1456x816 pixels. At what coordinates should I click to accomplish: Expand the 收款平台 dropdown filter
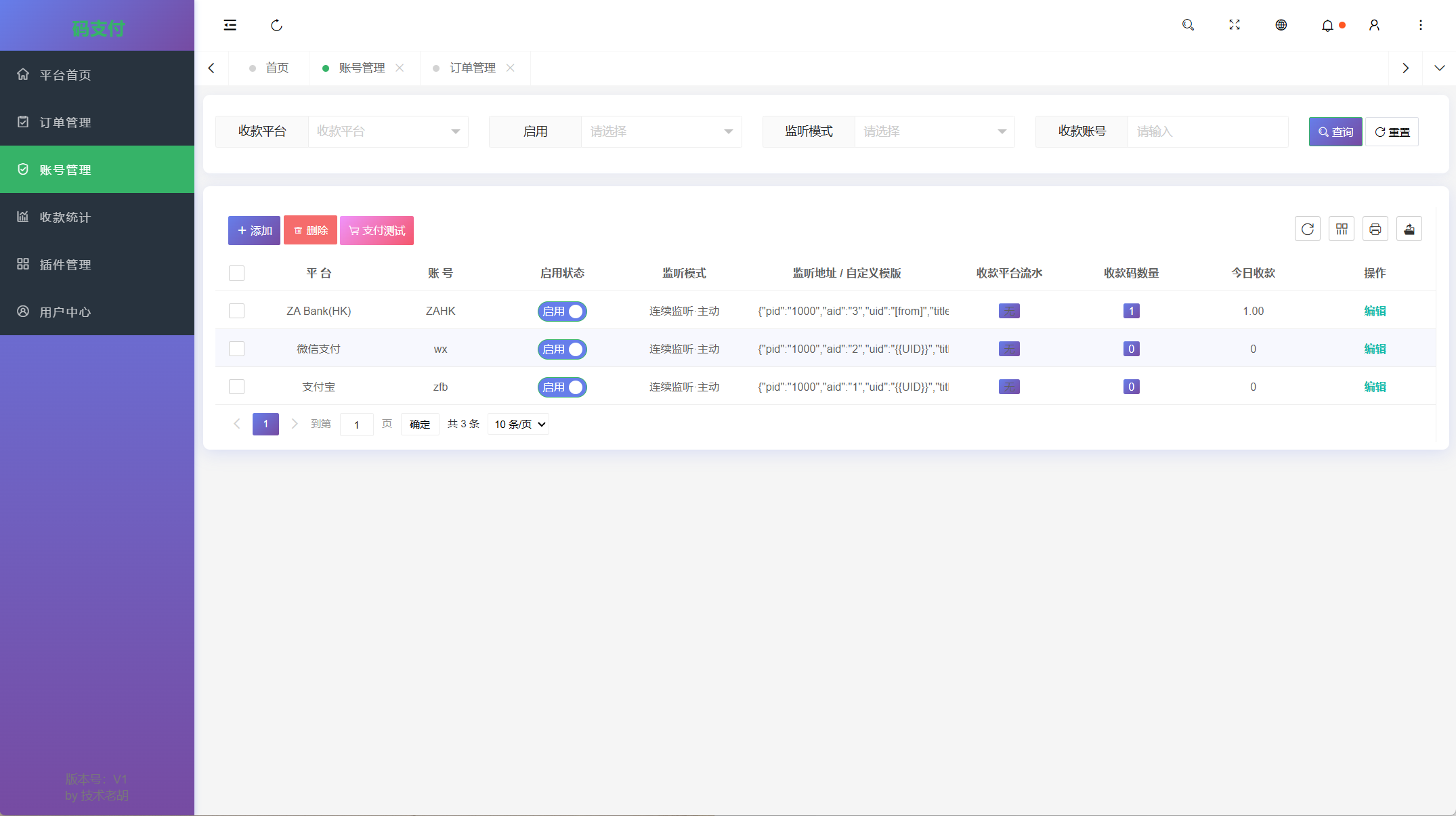[x=387, y=131]
